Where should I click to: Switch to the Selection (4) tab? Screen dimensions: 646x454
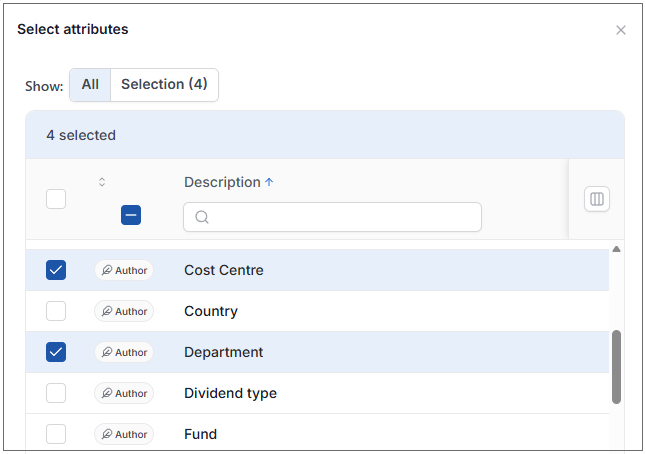[164, 84]
